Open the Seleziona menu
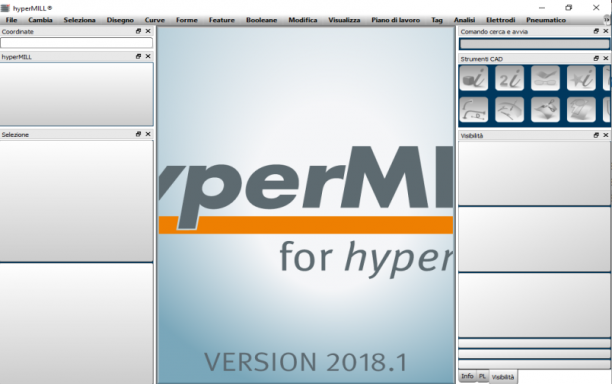Image resolution: width=612 pixels, height=384 pixels. (x=80, y=20)
